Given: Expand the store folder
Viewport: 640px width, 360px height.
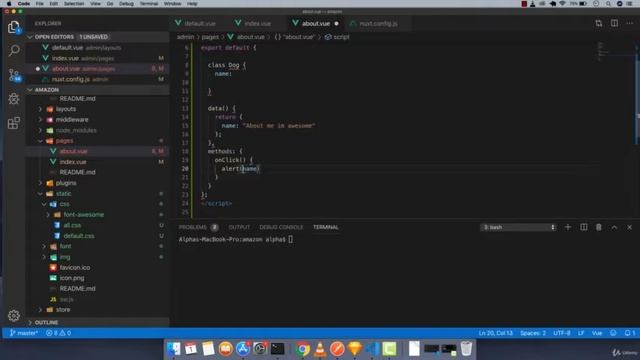Looking at the screenshot, I should pyautogui.click(x=63, y=309).
